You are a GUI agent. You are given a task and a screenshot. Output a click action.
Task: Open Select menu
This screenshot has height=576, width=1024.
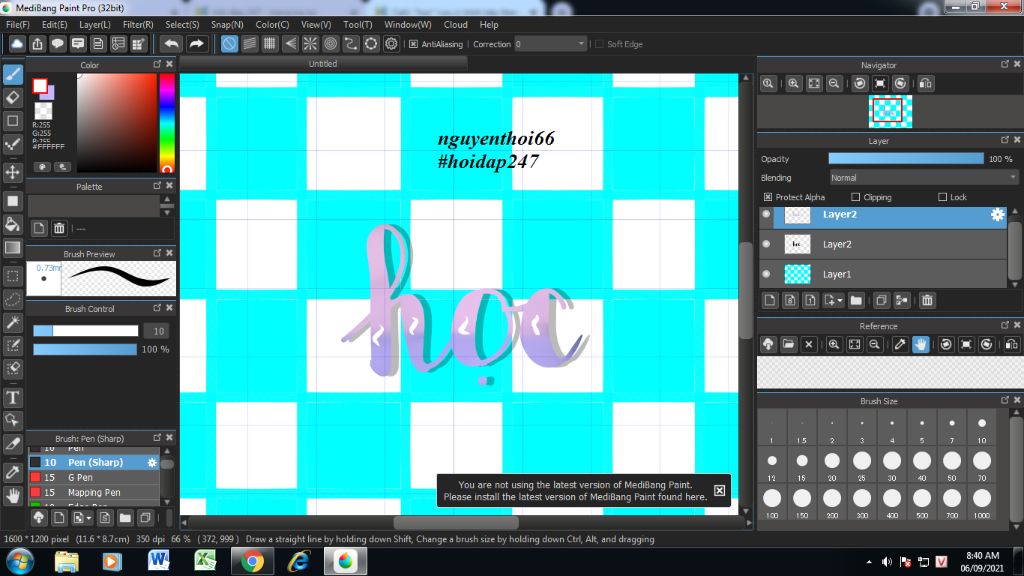[x=182, y=25]
